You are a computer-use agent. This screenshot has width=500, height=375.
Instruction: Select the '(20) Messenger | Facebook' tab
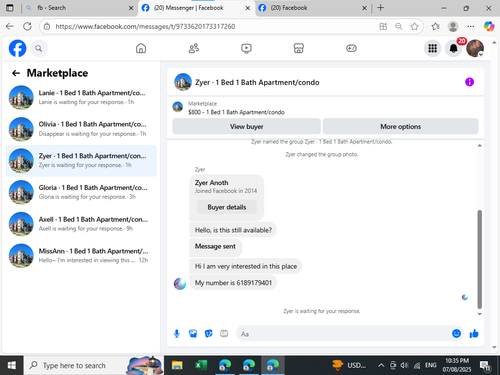pyautogui.click(x=196, y=8)
